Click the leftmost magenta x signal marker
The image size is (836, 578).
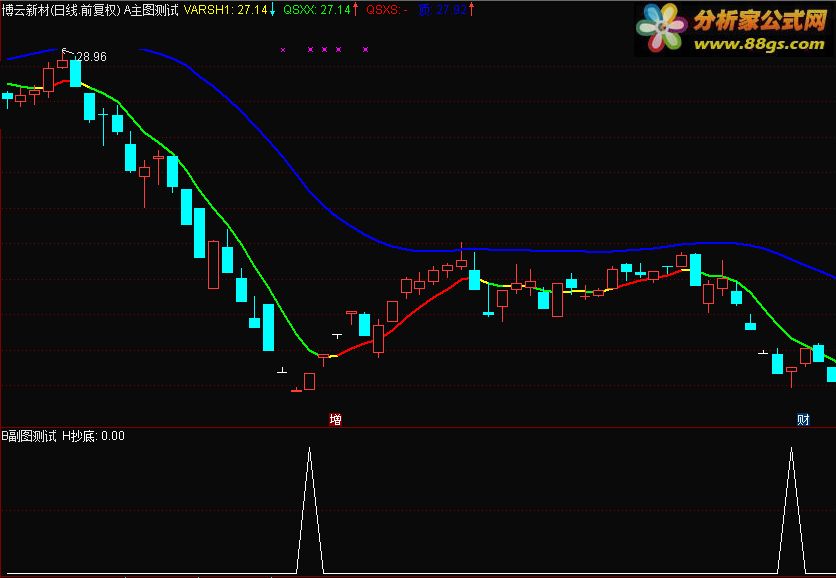pyautogui.click(x=283, y=50)
